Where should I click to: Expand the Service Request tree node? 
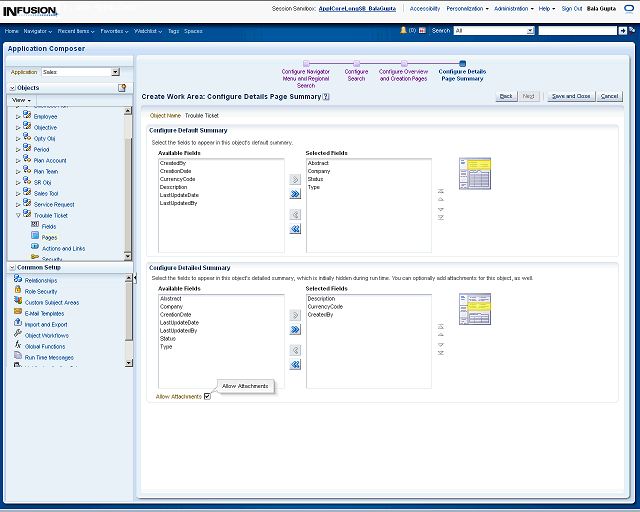click(x=17, y=204)
